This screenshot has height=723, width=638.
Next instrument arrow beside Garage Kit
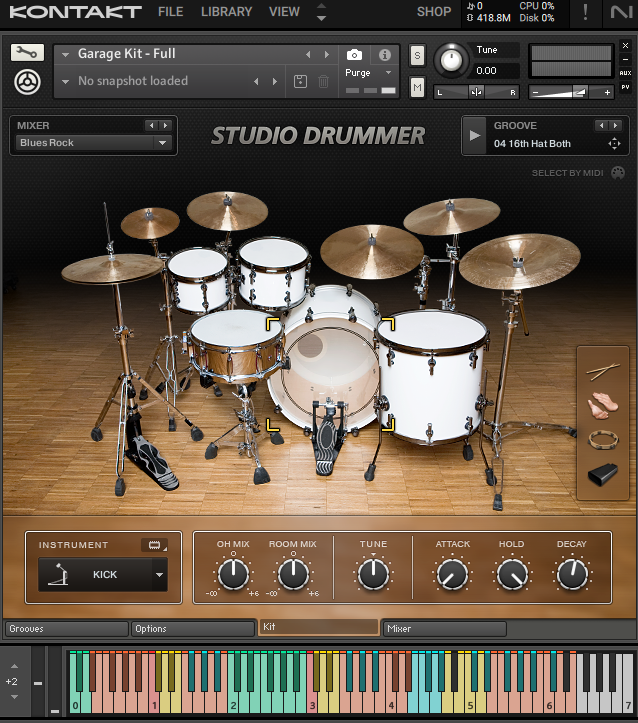pyautogui.click(x=327, y=54)
